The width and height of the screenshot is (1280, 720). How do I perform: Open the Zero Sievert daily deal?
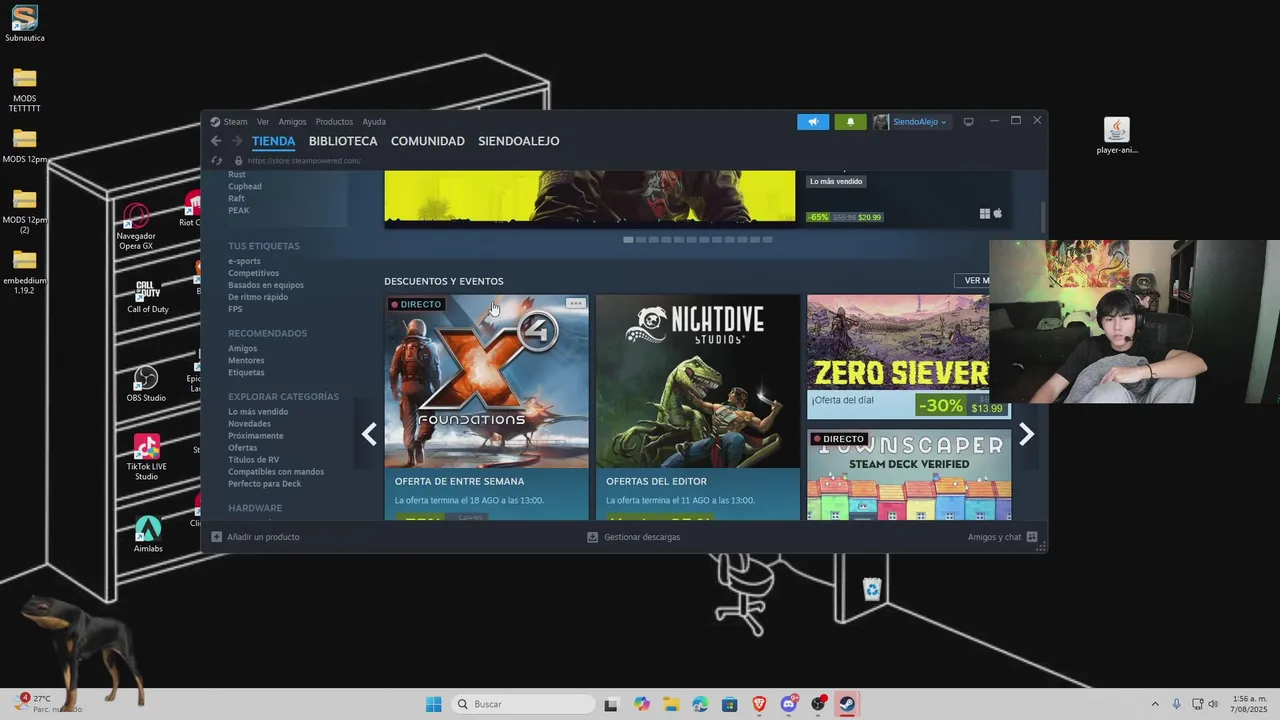[909, 357]
